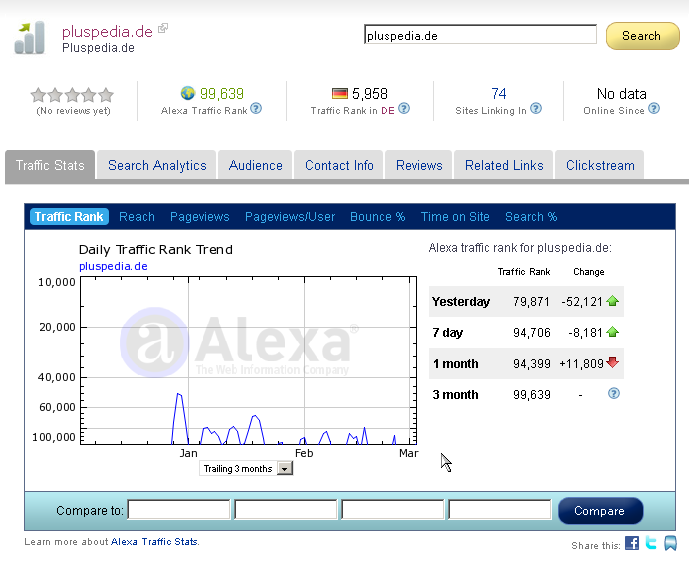Viewport: 689px width, 562px height.
Task: Click the change value +11,809
Action: click(x=581, y=363)
